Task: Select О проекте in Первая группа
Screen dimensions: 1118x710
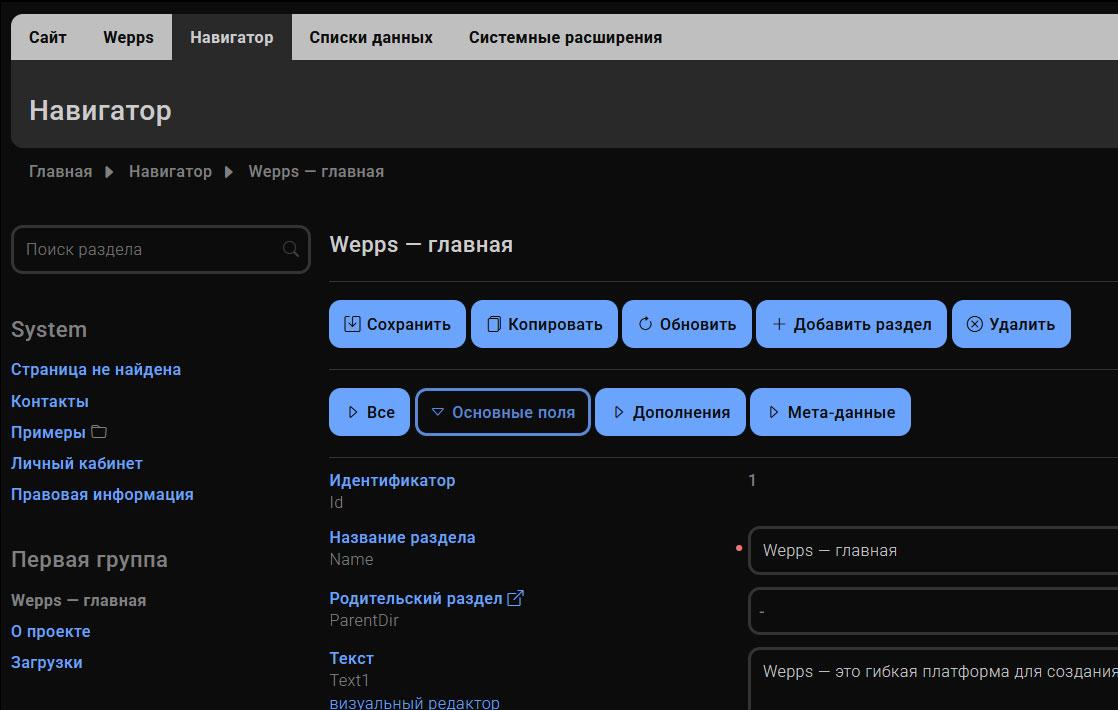Action: [50, 631]
